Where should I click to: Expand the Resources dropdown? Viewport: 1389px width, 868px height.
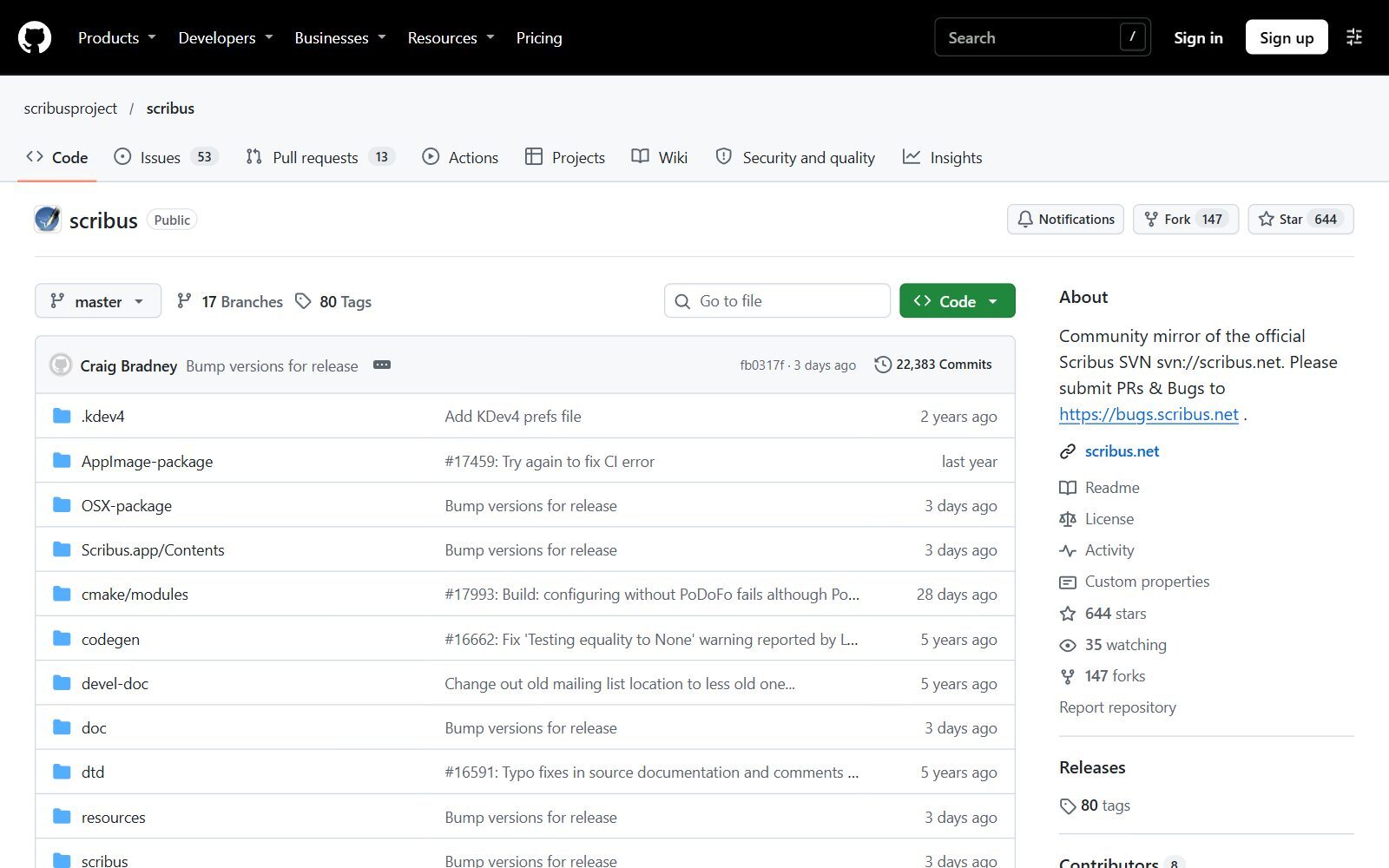tap(451, 37)
